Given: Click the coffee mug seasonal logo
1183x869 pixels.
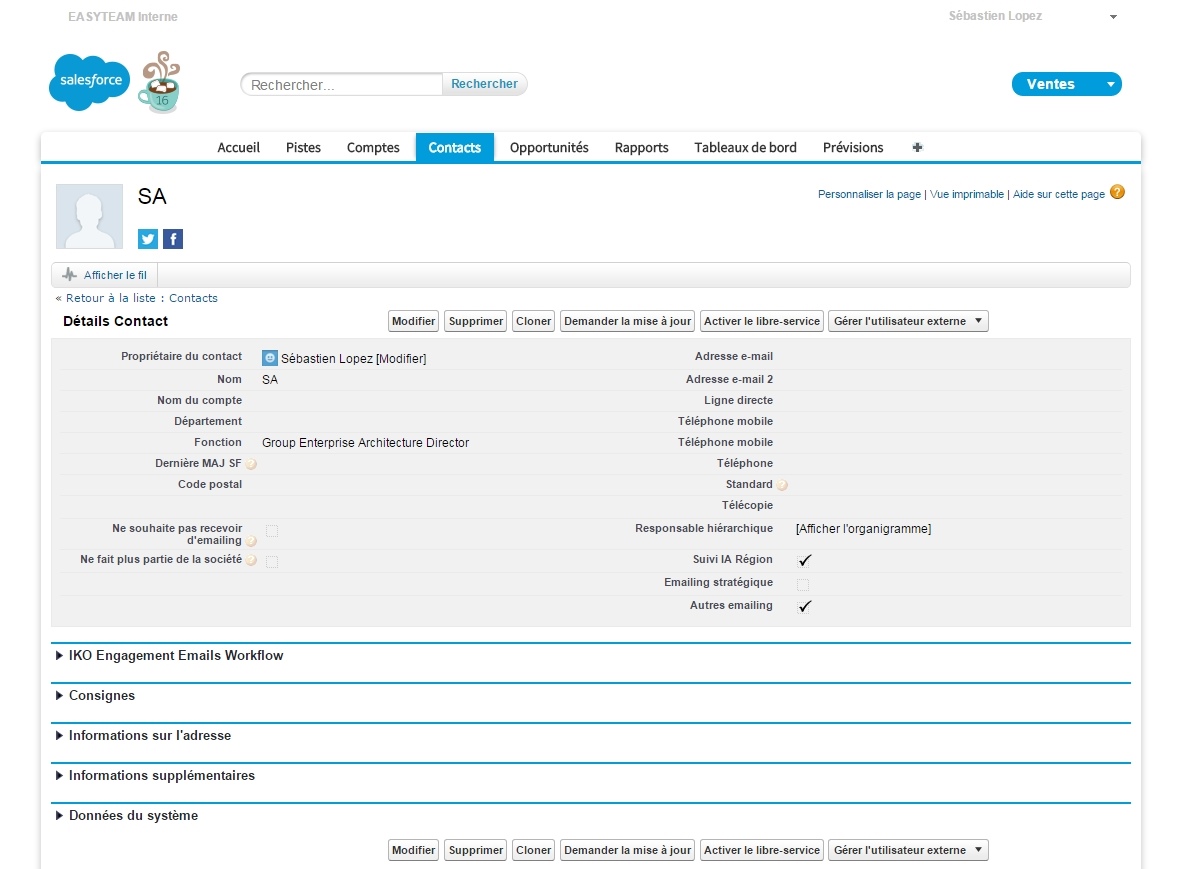Looking at the screenshot, I should (159, 82).
